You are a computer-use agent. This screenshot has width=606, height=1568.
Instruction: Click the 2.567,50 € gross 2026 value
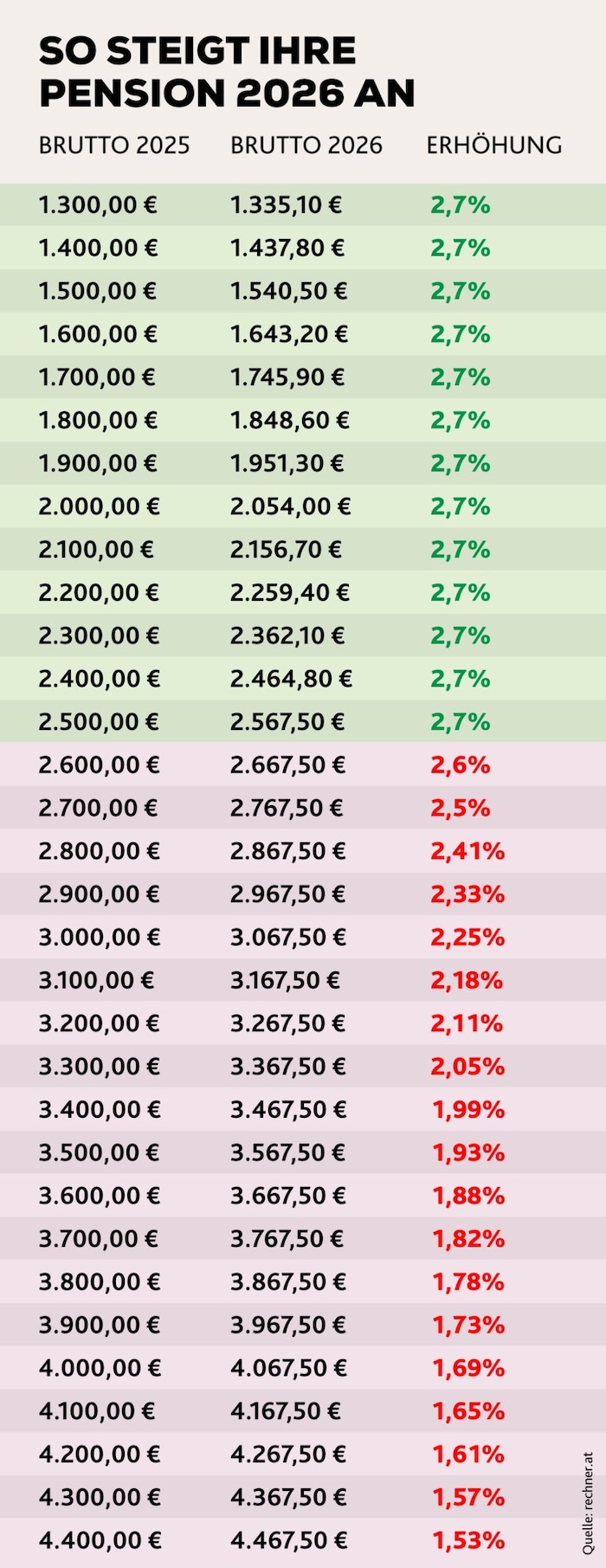coord(287,722)
